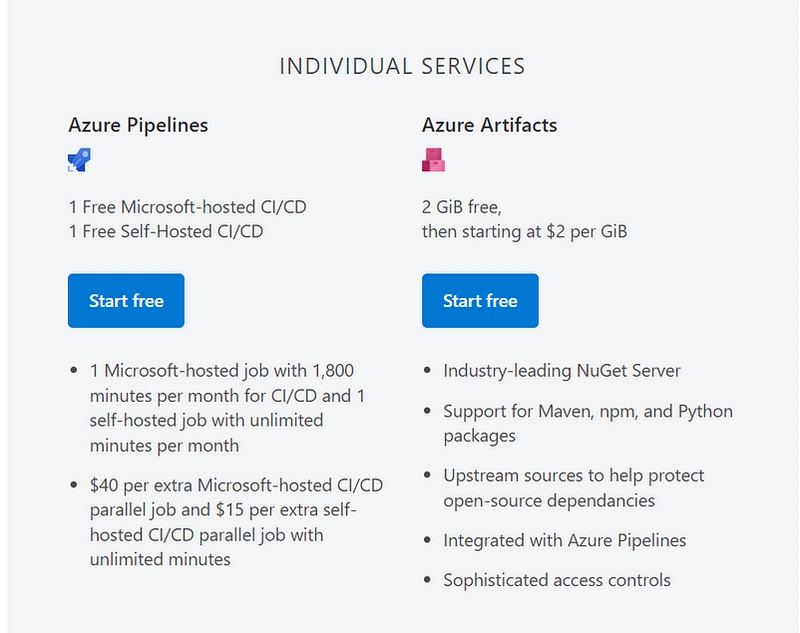Click the 1 Free Microsoft-hosted CI/CD text
Screen dimensions: 800x633
(x=187, y=207)
